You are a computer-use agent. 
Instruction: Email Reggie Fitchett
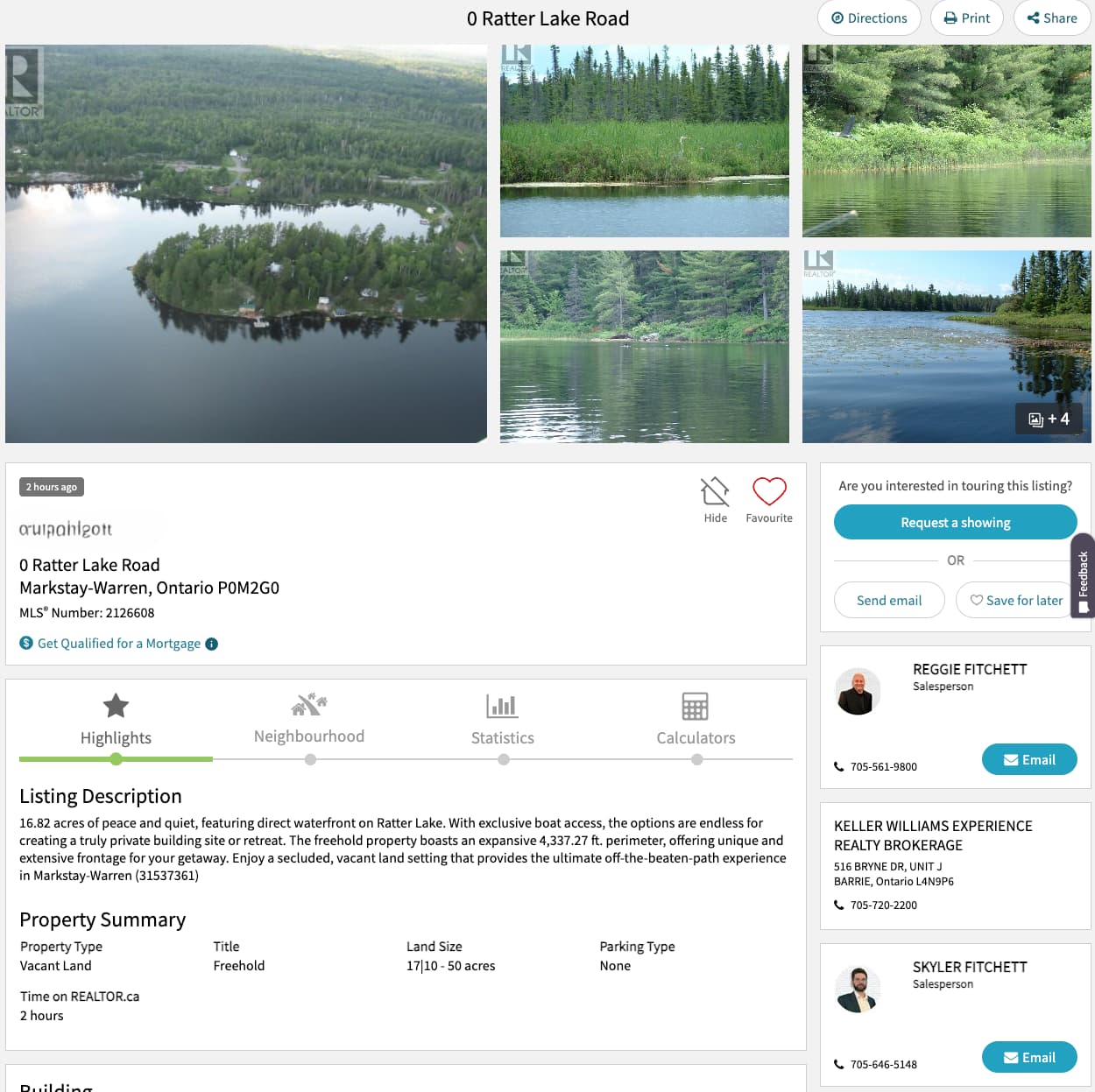1029,760
